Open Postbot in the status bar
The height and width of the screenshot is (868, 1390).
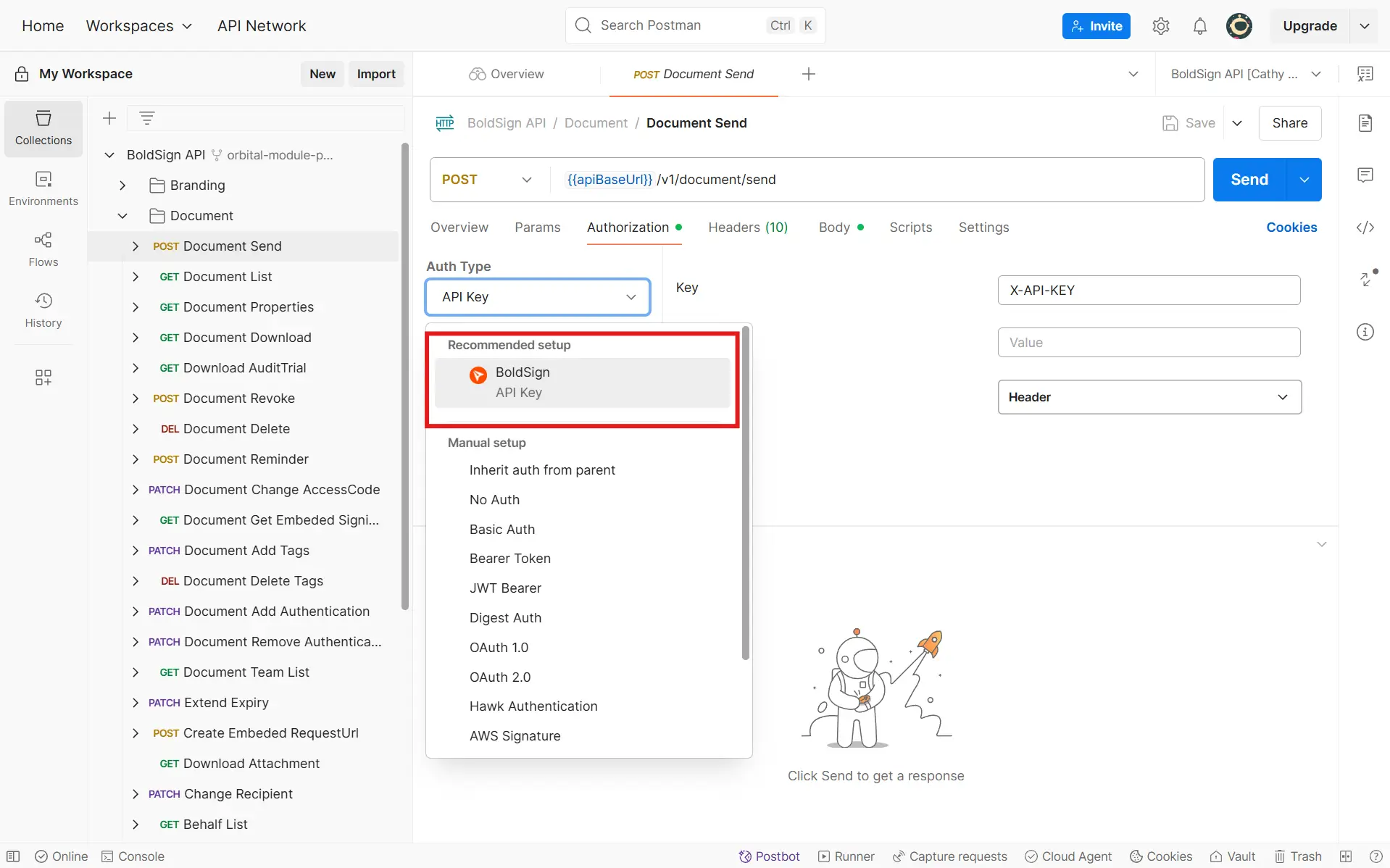pyautogui.click(x=769, y=856)
